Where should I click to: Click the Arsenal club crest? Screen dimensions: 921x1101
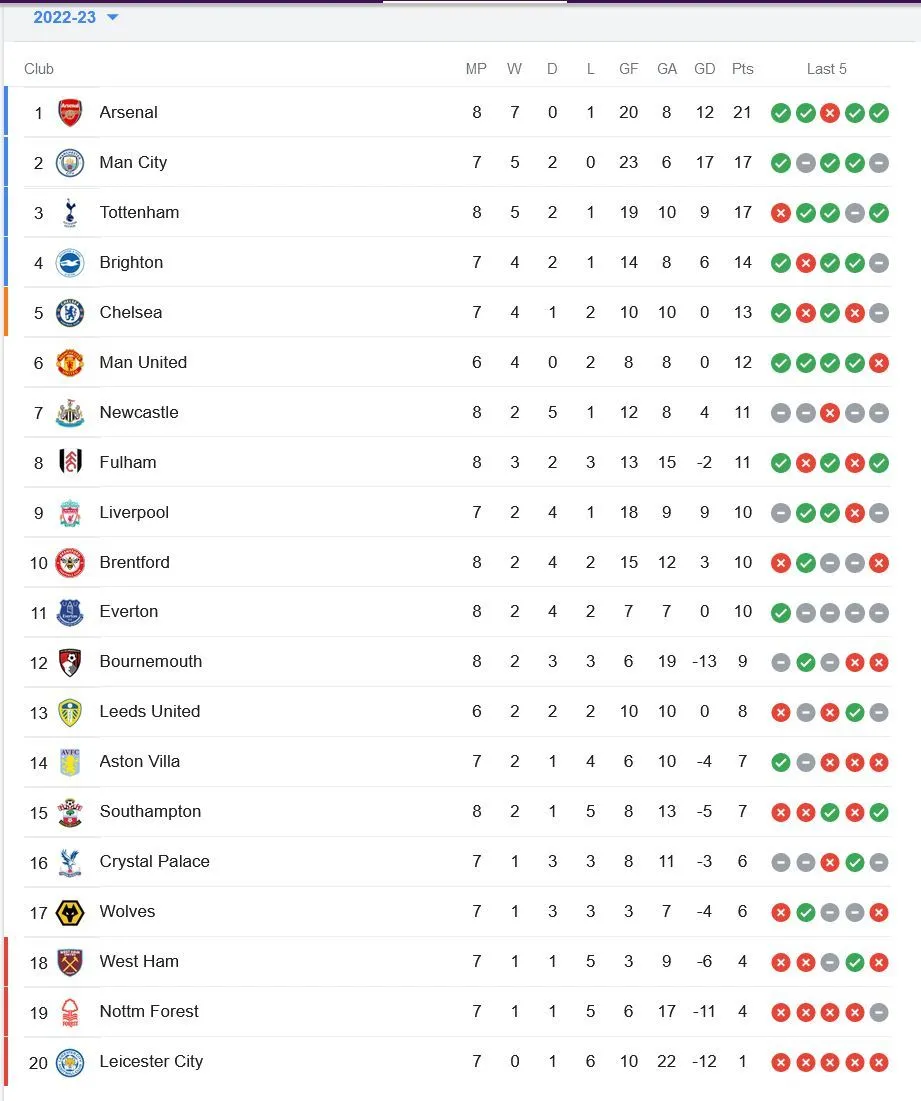coord(70,112)
